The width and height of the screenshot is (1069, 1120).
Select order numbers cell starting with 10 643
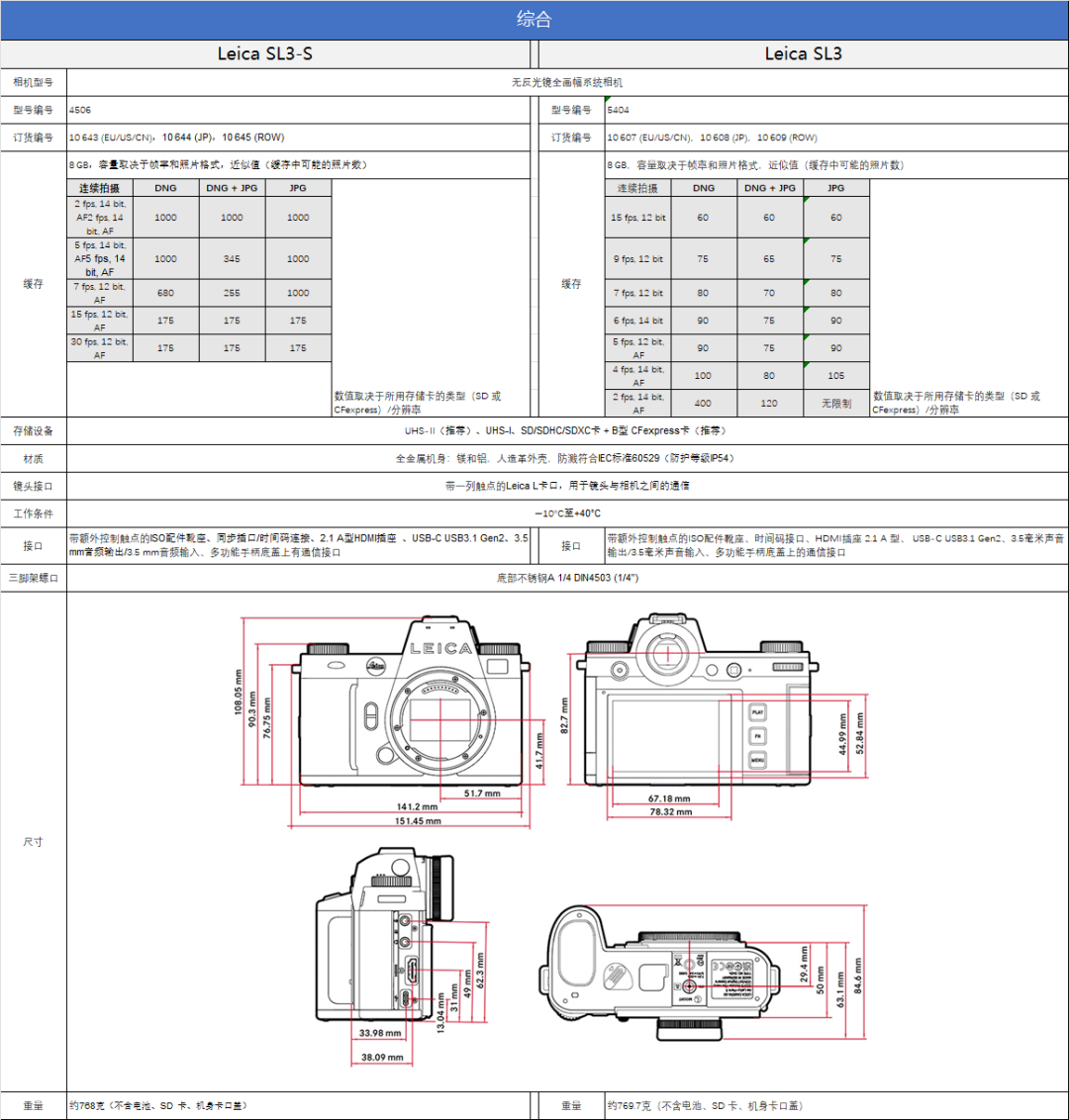299,138
